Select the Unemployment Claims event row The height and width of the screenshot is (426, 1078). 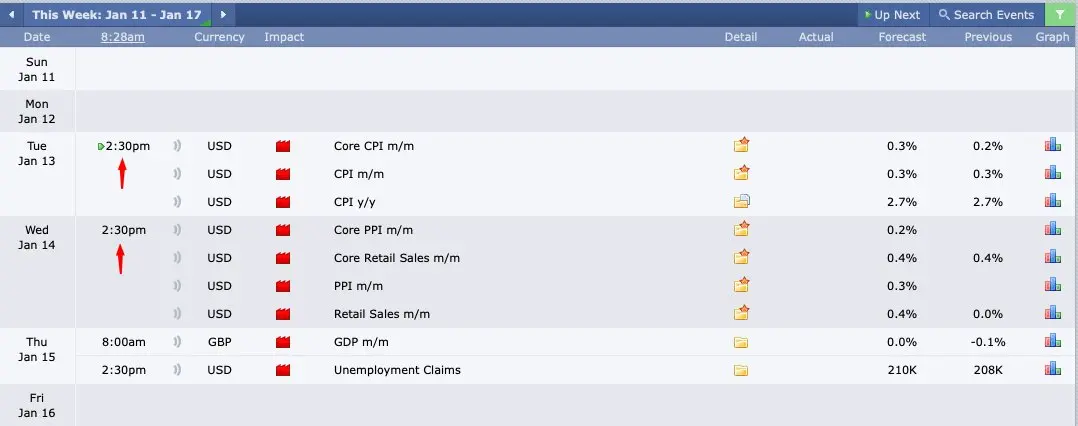click(397, 370)
